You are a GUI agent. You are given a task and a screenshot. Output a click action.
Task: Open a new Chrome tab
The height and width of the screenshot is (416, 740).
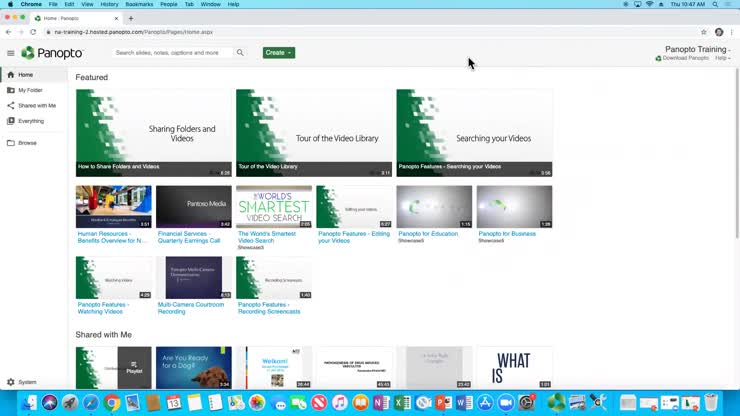pos(131,18)
